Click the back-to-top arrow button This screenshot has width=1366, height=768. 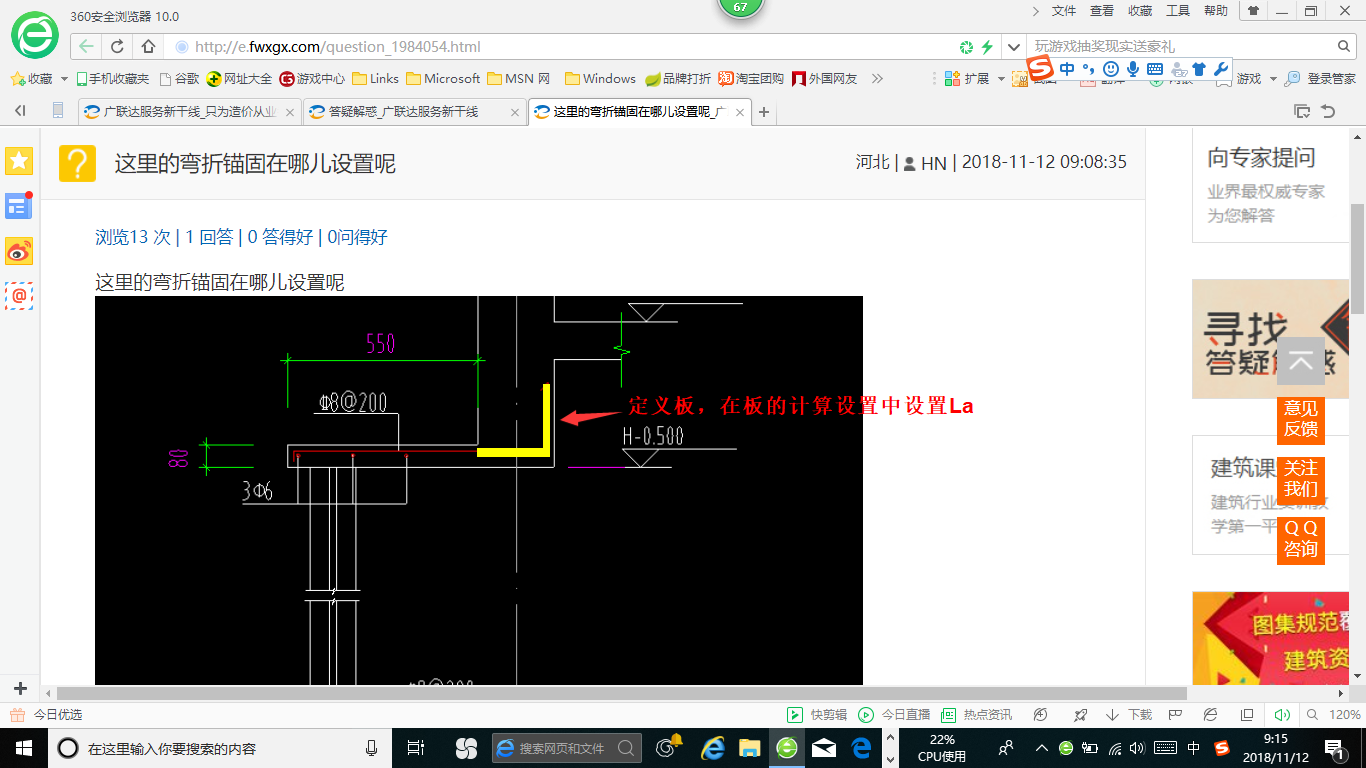1301,361
